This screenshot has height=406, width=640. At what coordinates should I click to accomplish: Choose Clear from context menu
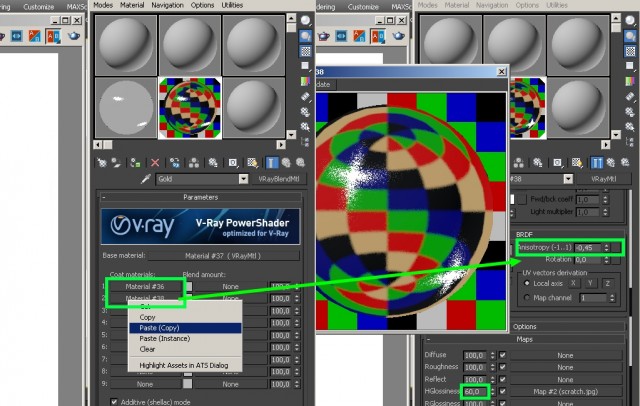(185, 349)
